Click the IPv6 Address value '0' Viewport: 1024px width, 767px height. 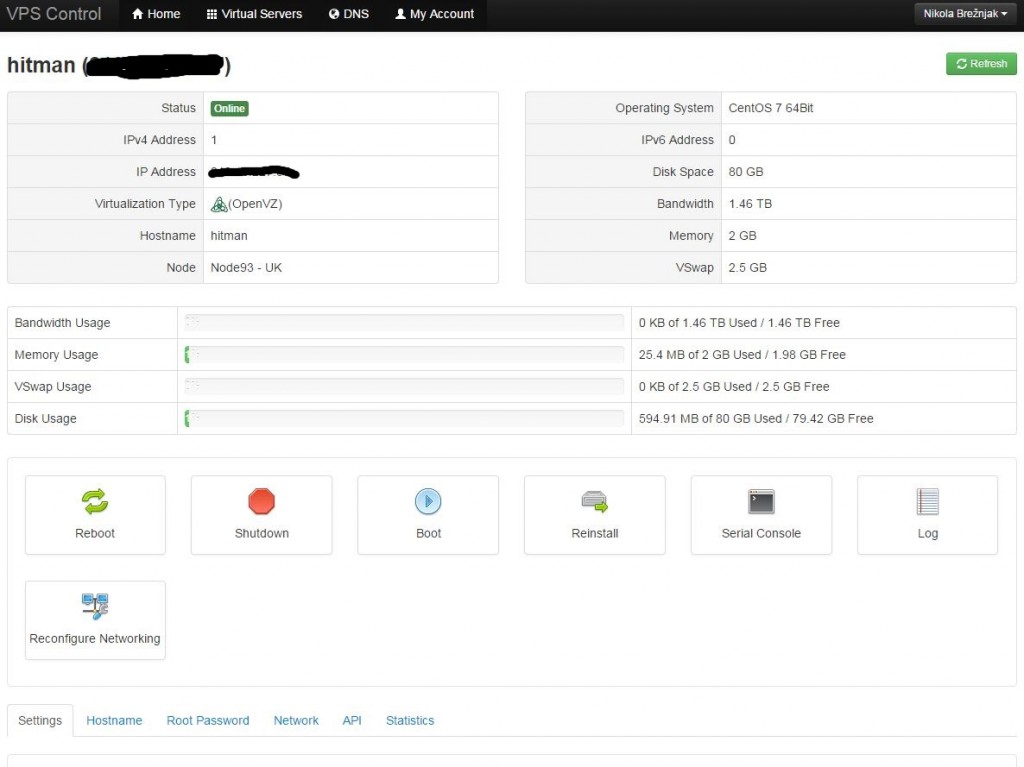point(732,140)
